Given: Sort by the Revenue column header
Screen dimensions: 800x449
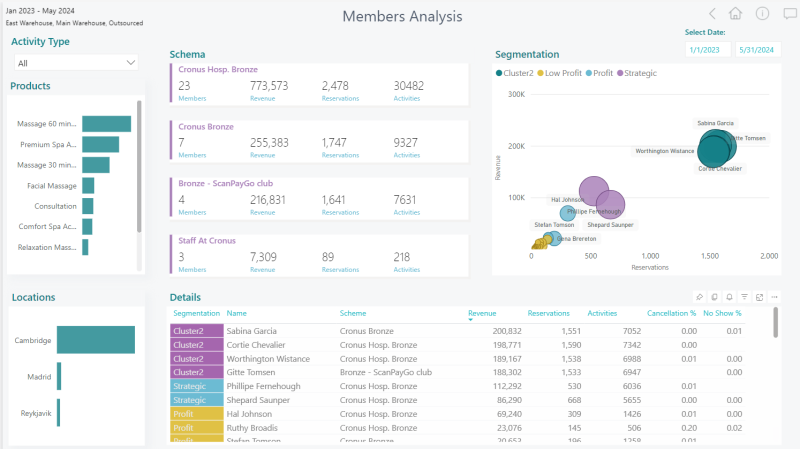Looking at the screenshot, I should (x=482, y=313).
